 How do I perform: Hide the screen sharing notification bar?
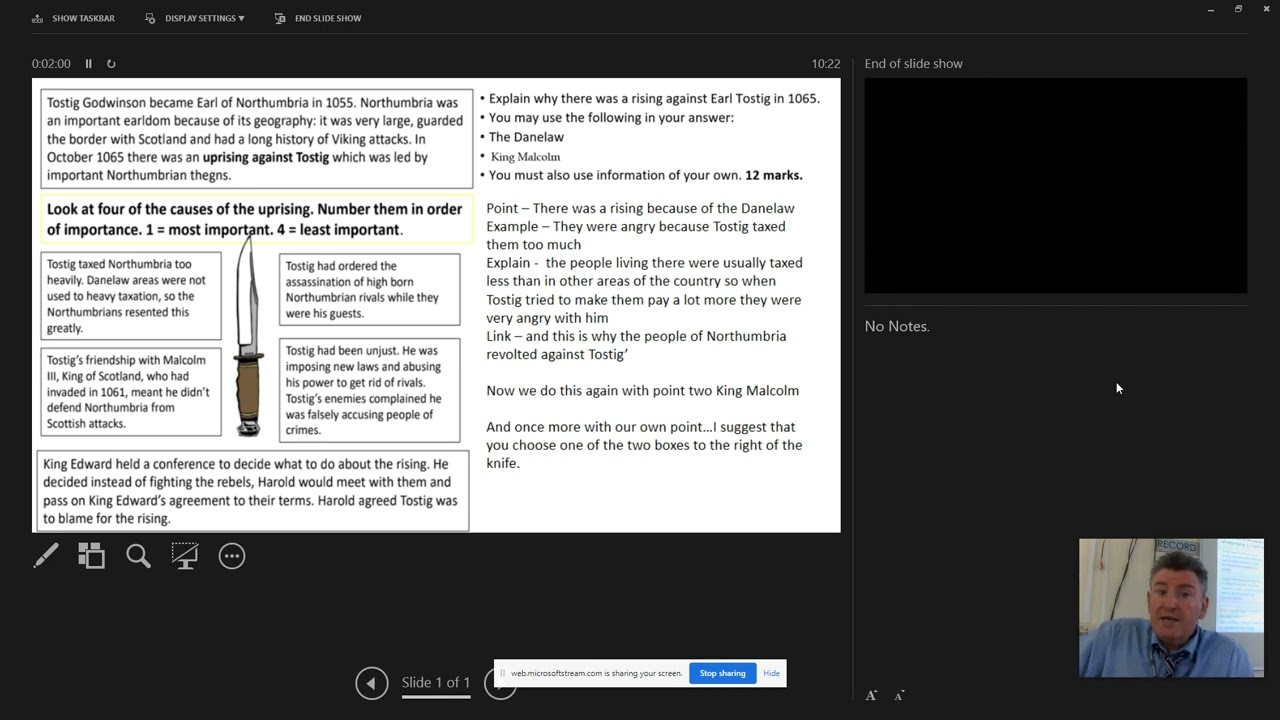point(771,673)
